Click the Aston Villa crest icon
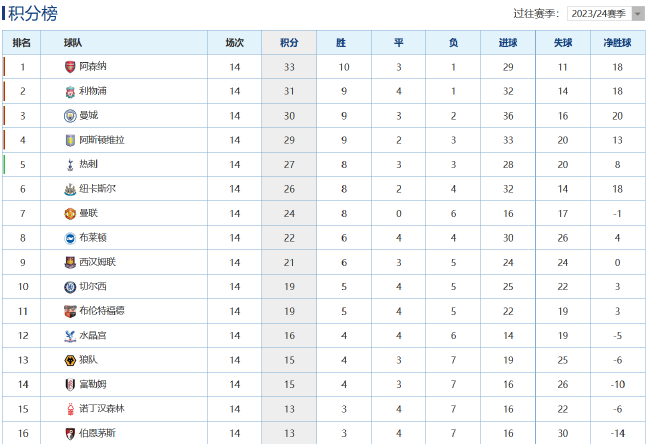The width and height of the screenshot is (650, 444). (70, 140)
